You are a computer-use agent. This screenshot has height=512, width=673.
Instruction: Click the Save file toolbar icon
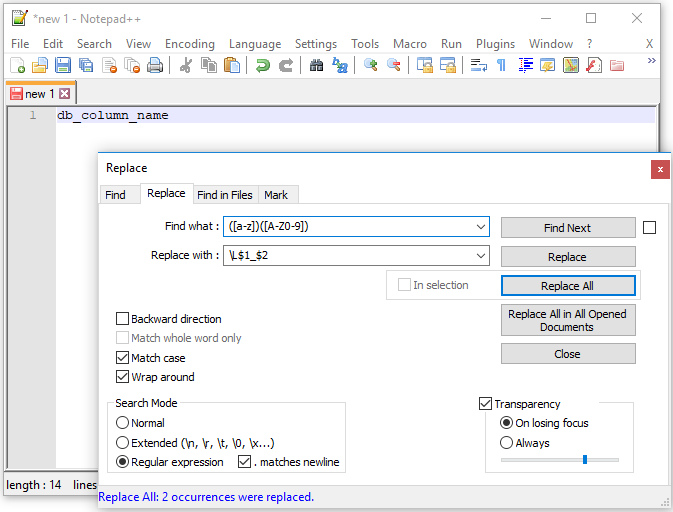coord(63,65)
